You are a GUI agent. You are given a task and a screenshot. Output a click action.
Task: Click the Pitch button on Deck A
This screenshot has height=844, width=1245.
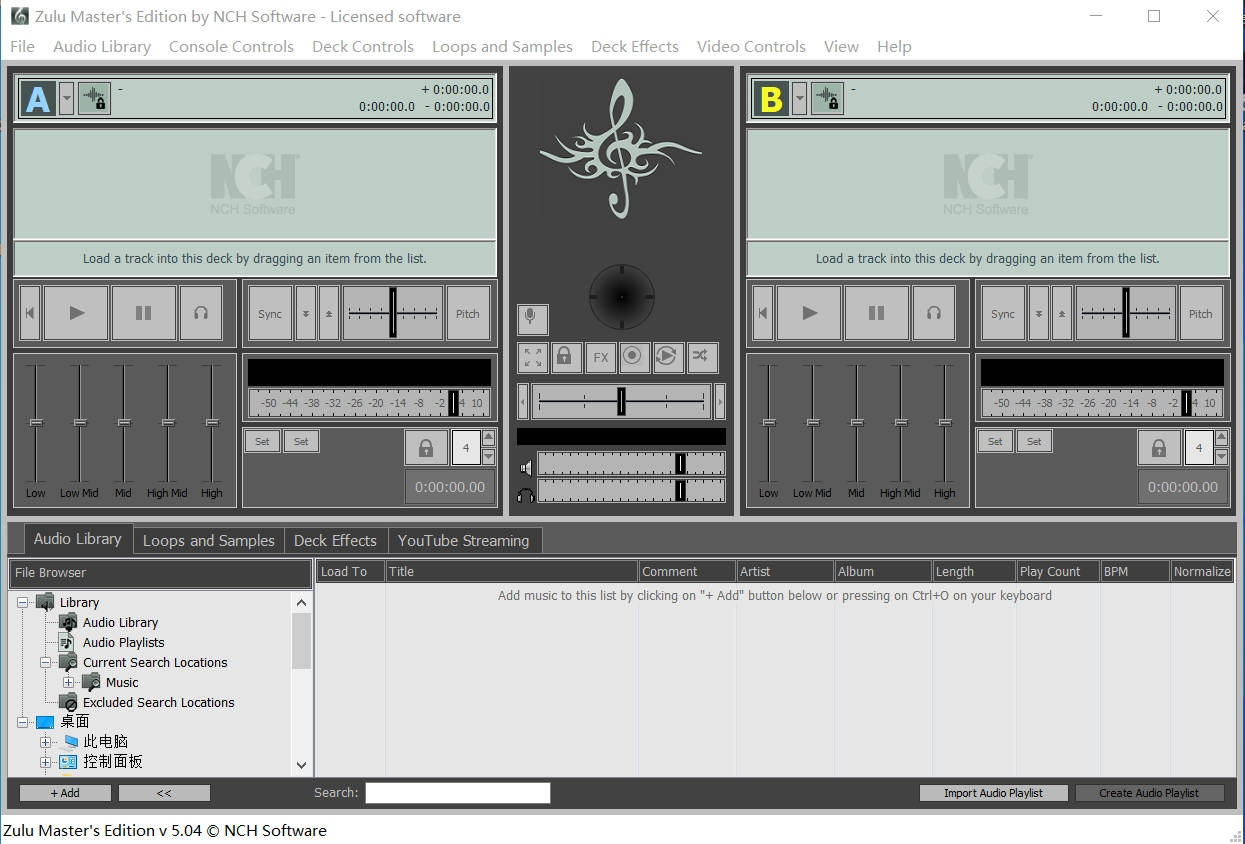coord(468,313)
